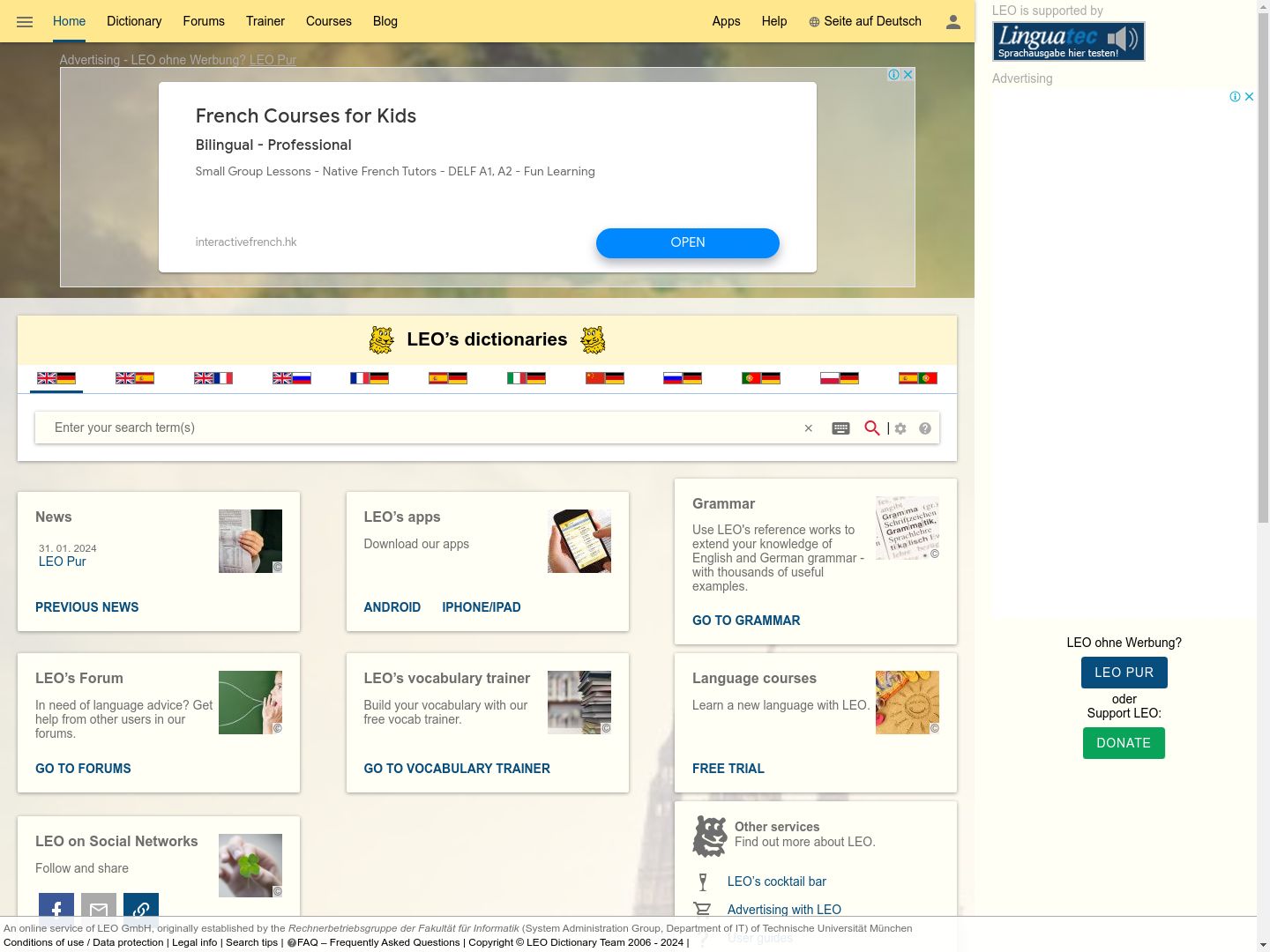Click GO TO GRAMMAR link
Viewport: 1270px width, 952px height.
pyautogui.click(x=746, y=621)
